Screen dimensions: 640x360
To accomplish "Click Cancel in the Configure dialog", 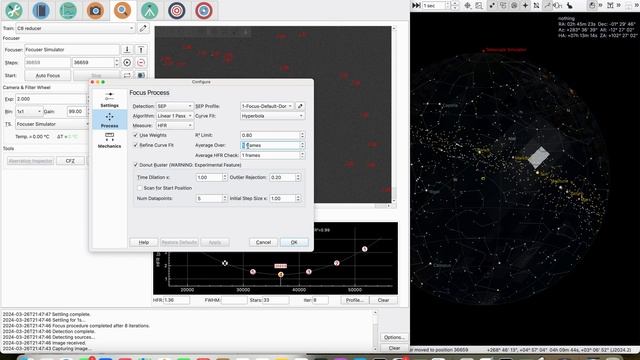I will point(263,242).
